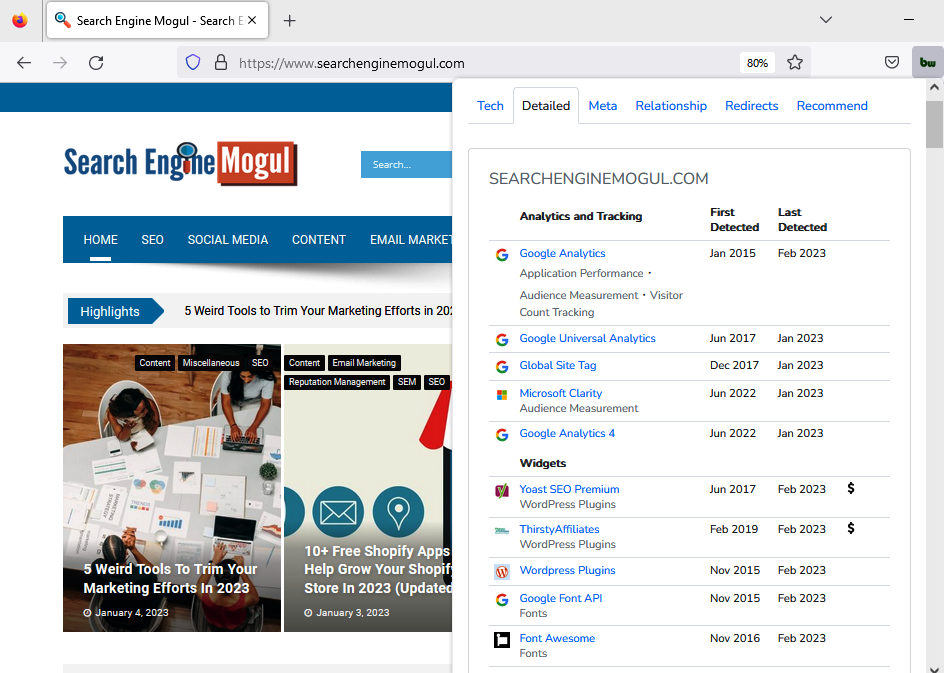The height and width of the screenshot is (673, 944).
Task: Click the Microsoft logo beside Microsoft Clarity
Action: (x=502, y=395)
